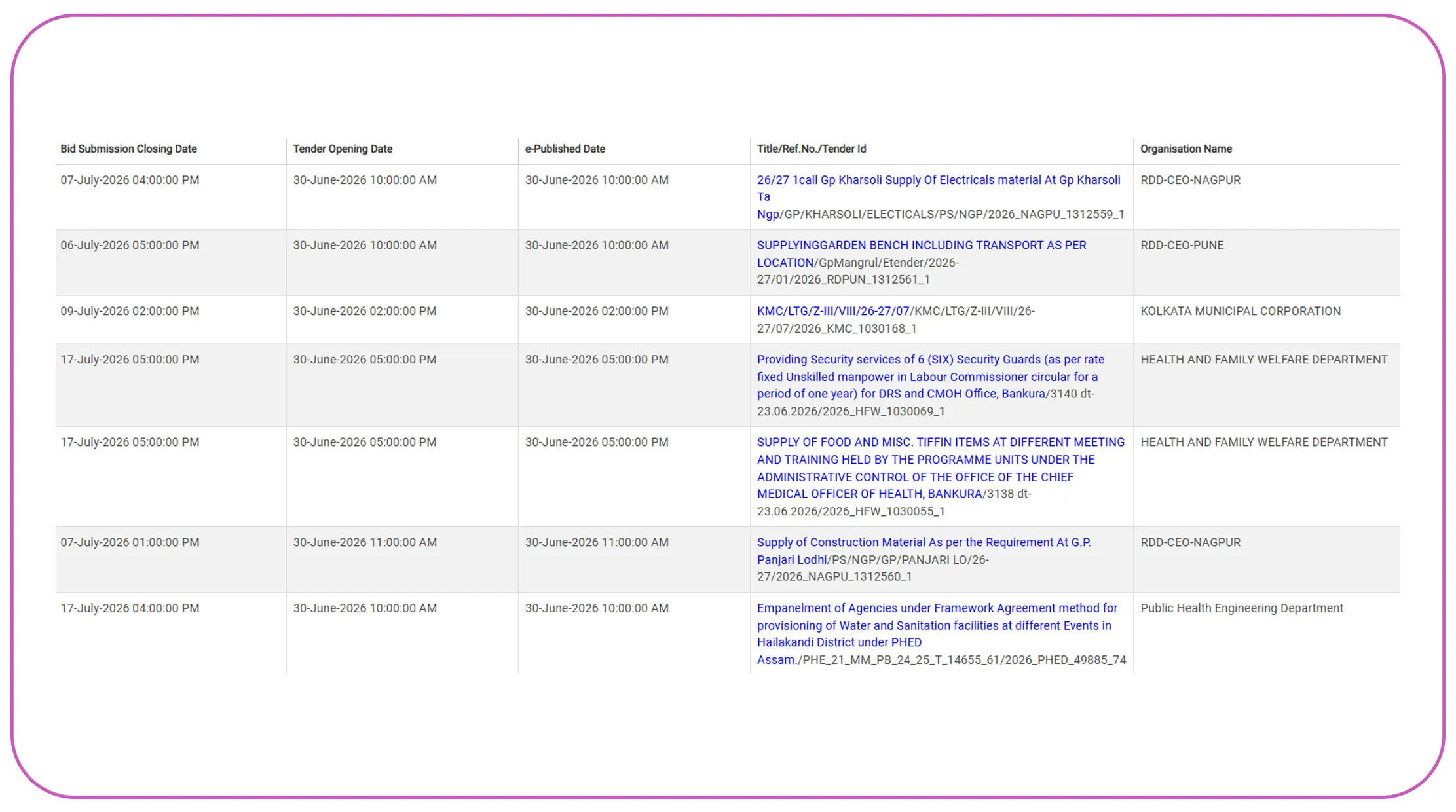The width and height of the screenshot is (1456, 812).
Task: Click the Bid Submission Closing Date column header
Action: point(128,149)
